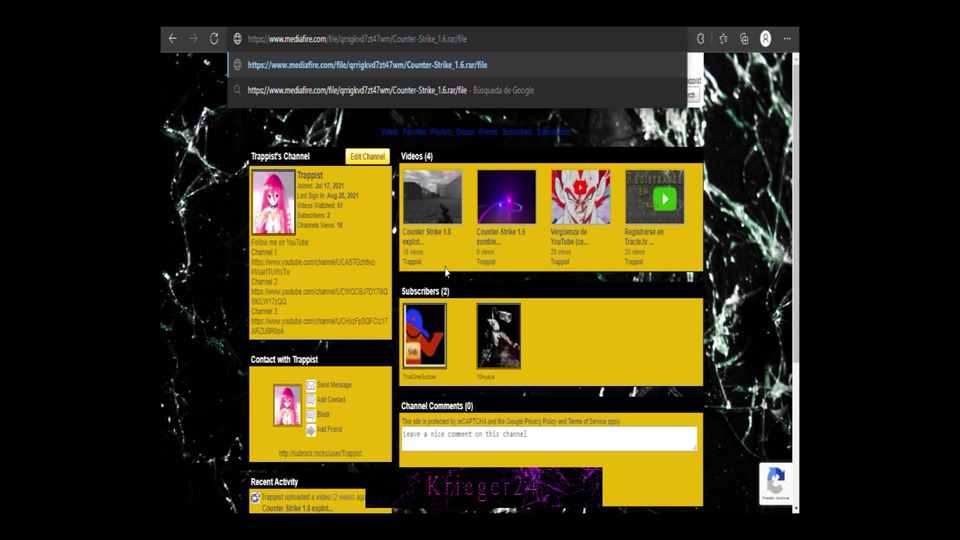Viewport: 960px width, 540px height.
Task: Reload the page with the refresh icon
Action: pos(214,39)
